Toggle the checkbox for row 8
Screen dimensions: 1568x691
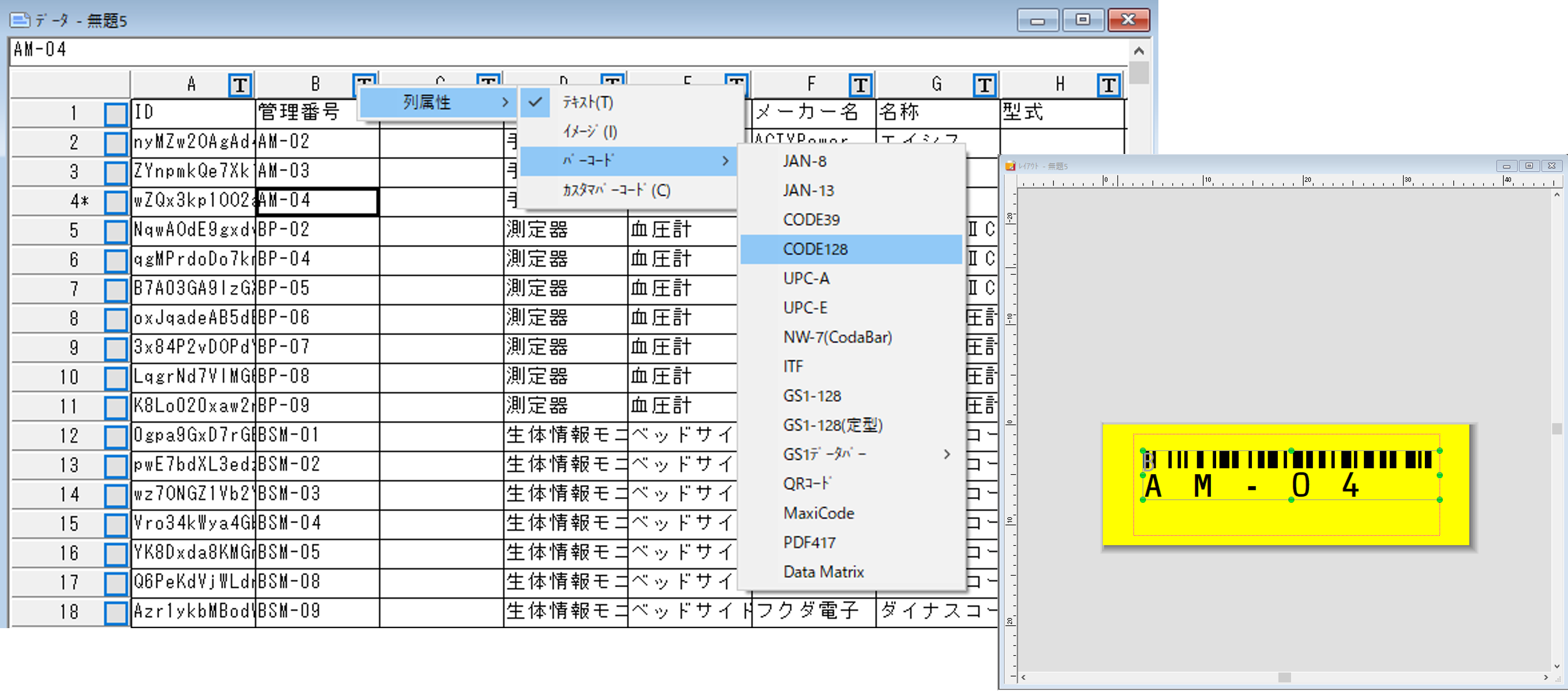pos(115,319)
